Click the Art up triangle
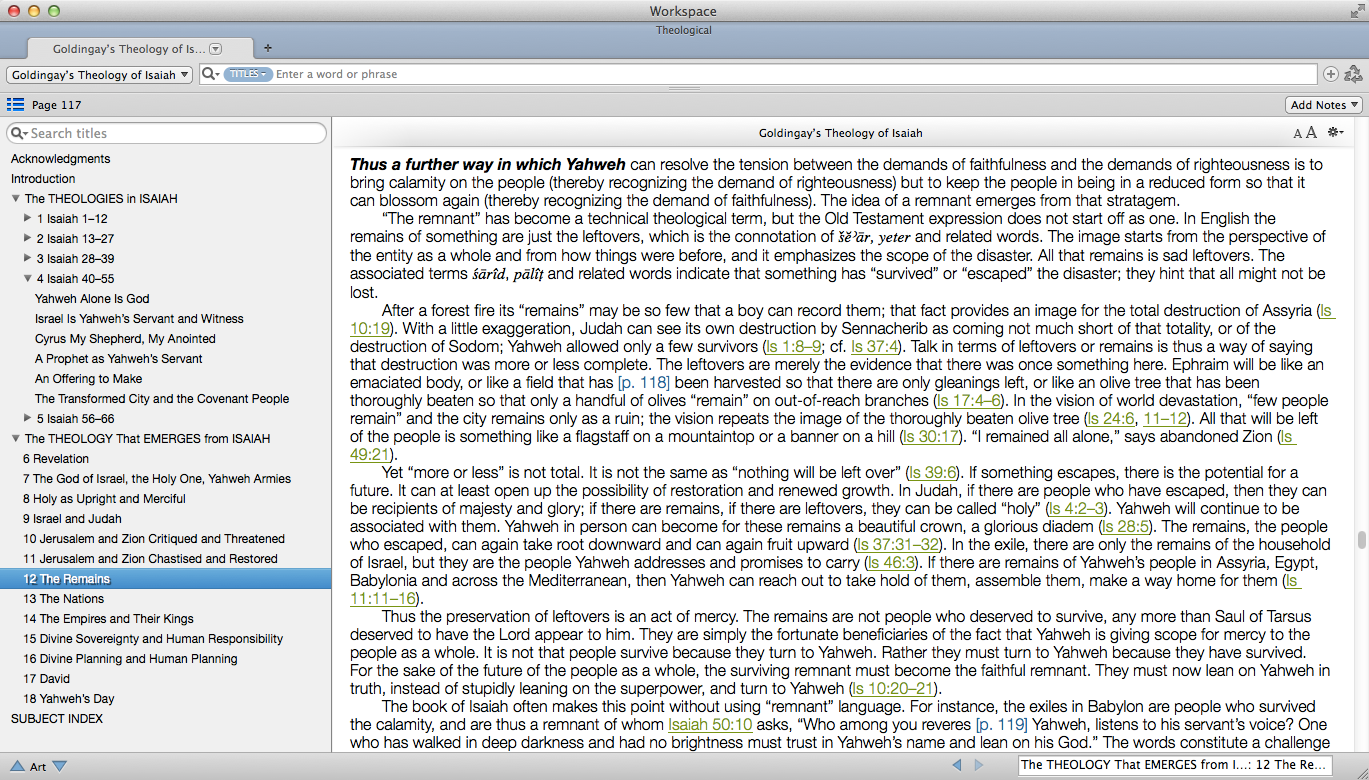 [x=17, y=766]
